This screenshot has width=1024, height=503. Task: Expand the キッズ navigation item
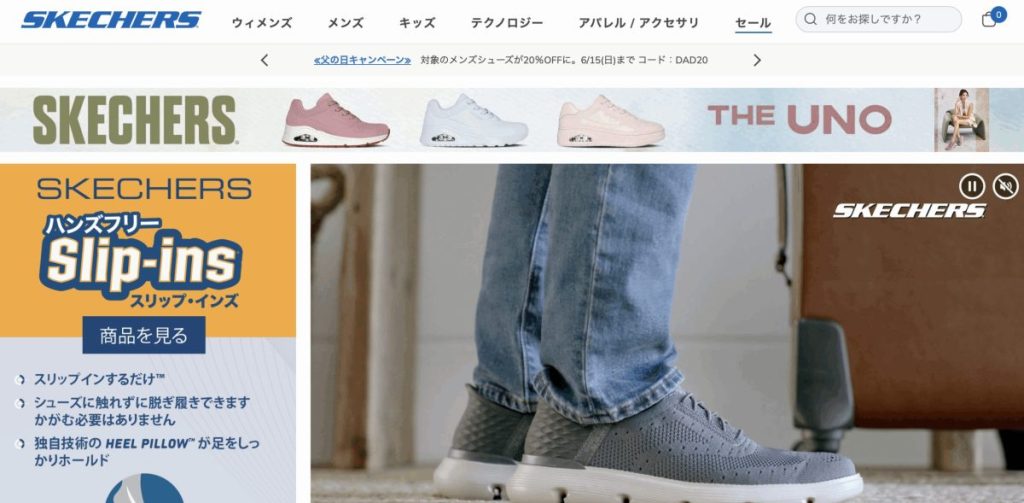pos(417,23)
